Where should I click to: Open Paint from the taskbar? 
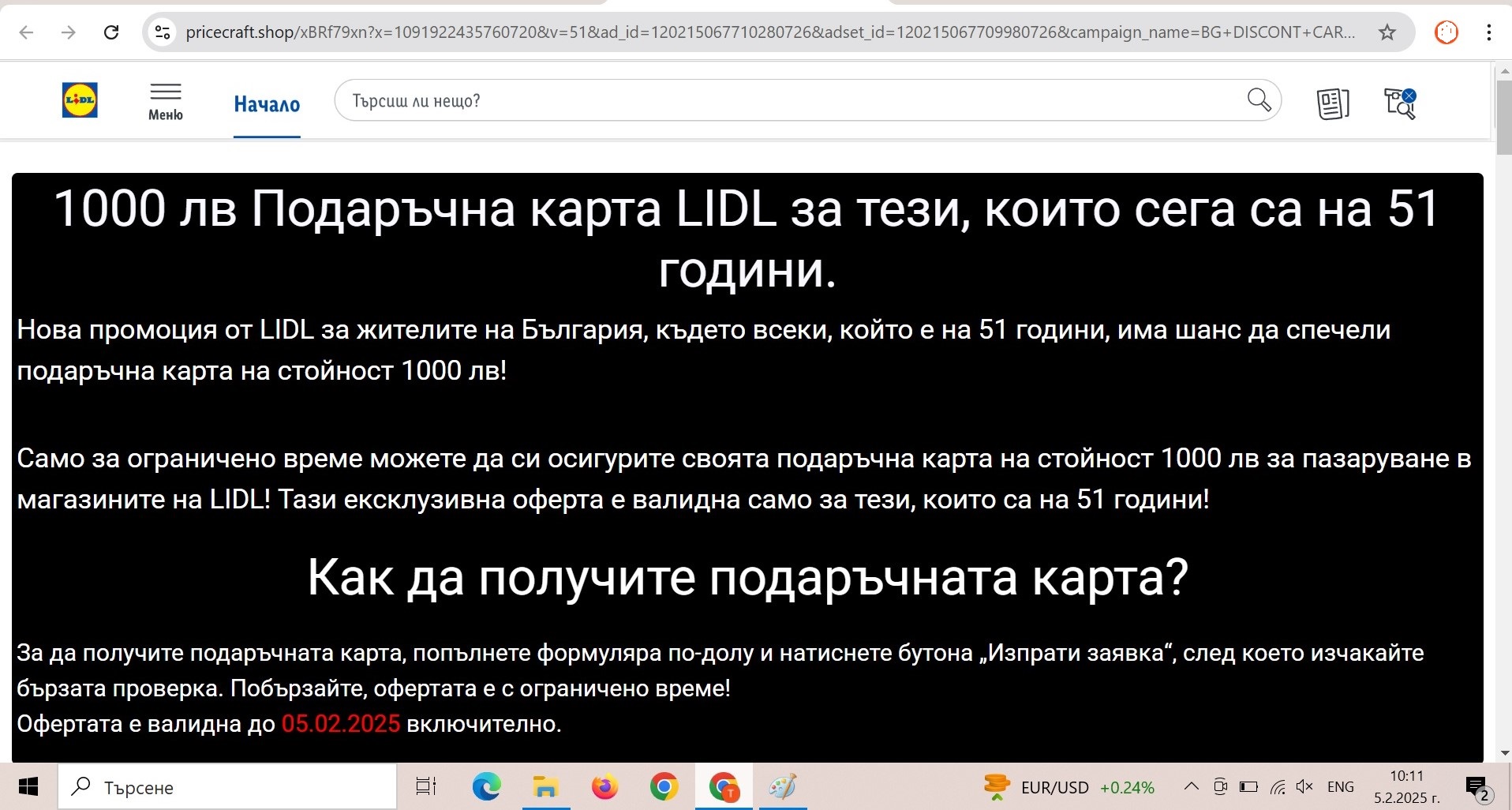(783, 787)
